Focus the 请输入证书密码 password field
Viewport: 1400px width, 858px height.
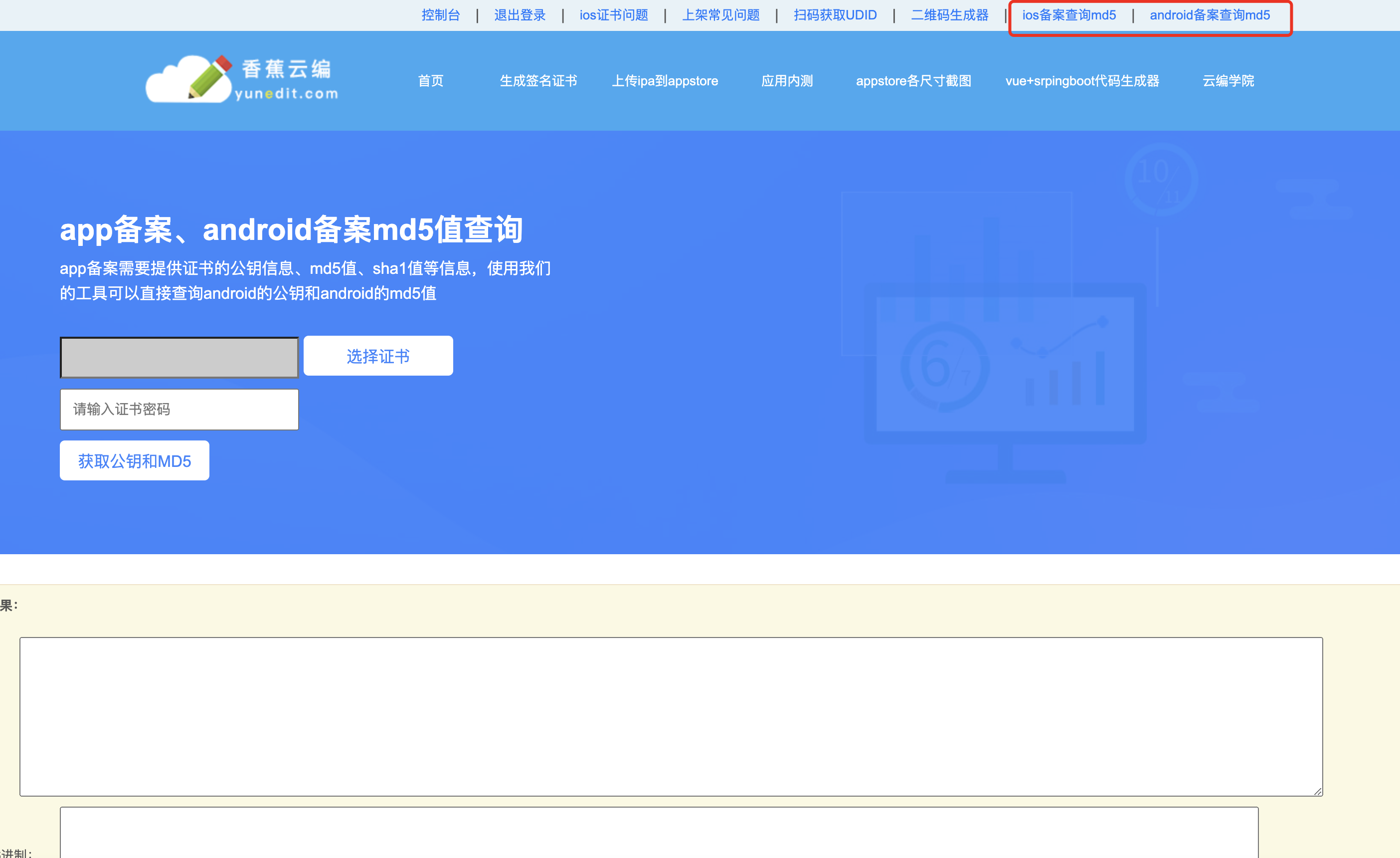(x=179, y=410)
